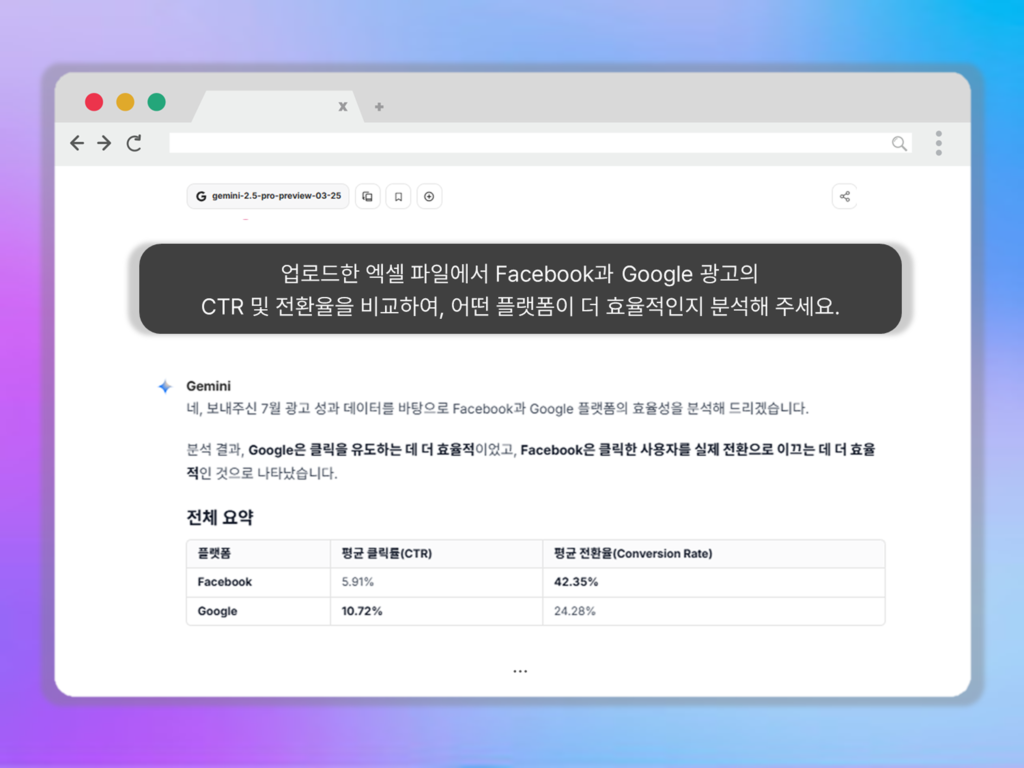Select the dark prompt bubble about Facebook and Google
1024x768 pixels.
[x=520, y=289]
